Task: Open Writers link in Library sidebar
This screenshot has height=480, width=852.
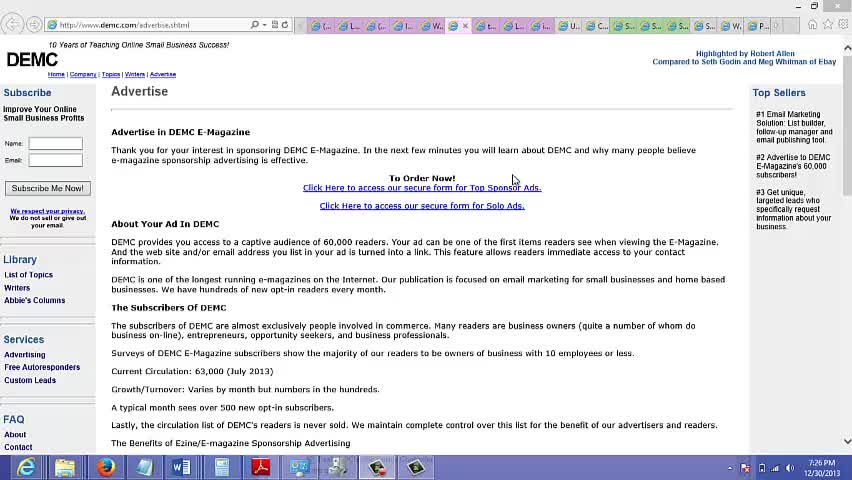Action: coord(17,288)
